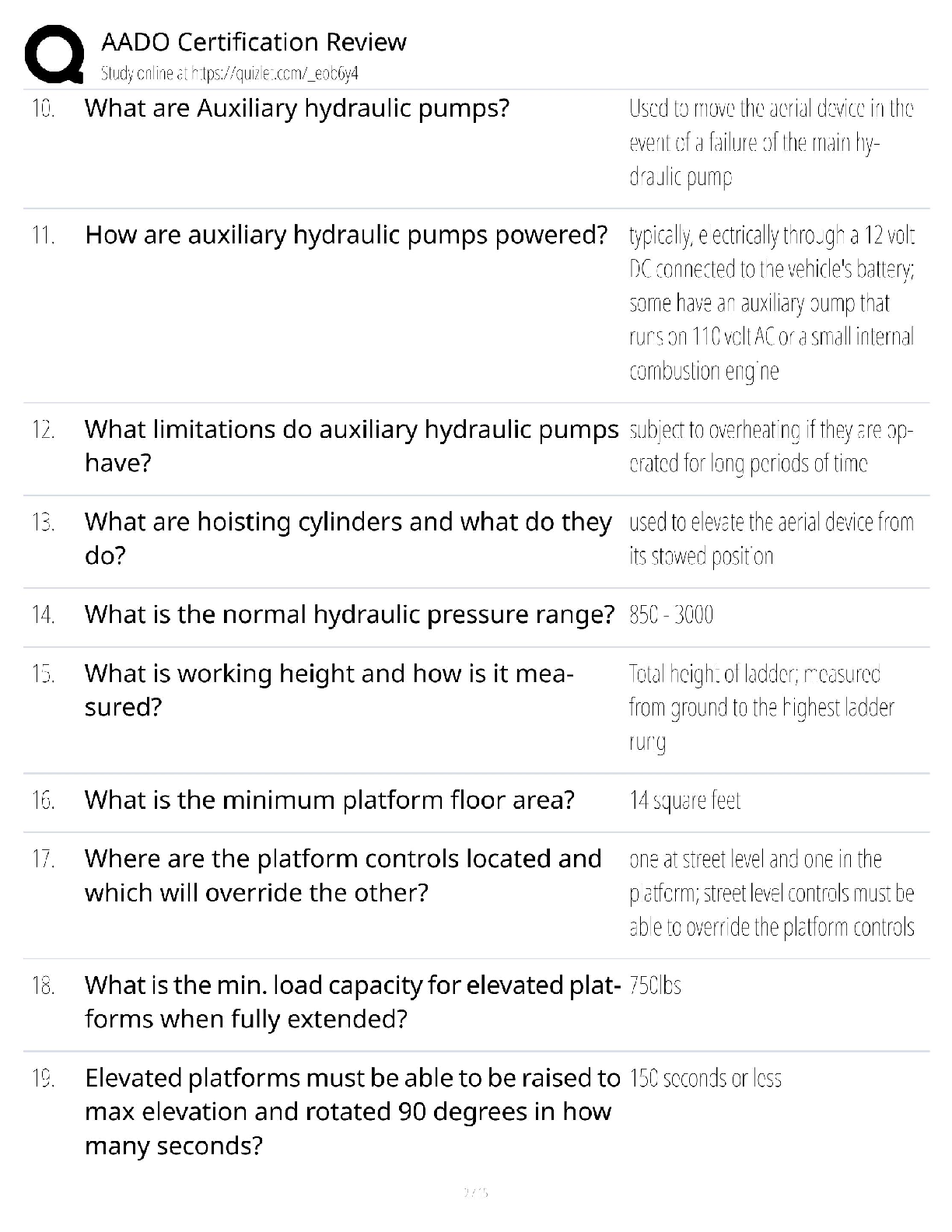Open the quizlet.com study link
952x1232 pixels.
coord(229,74)
